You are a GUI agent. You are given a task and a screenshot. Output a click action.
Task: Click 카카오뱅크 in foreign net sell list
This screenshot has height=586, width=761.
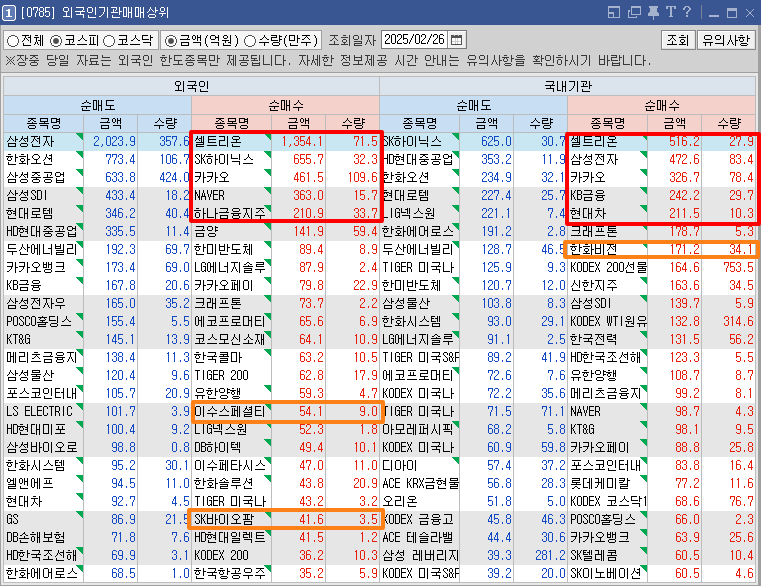[35, 267]
